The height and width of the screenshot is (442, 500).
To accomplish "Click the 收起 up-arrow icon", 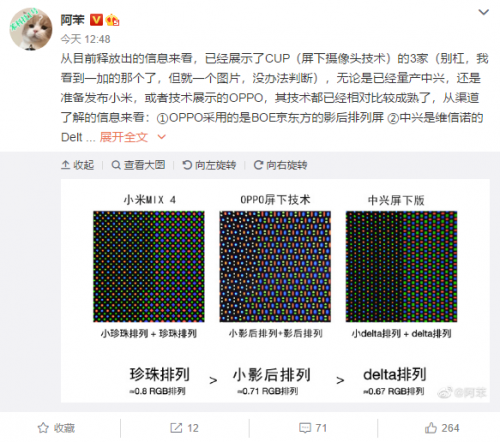I will point(66,165).
